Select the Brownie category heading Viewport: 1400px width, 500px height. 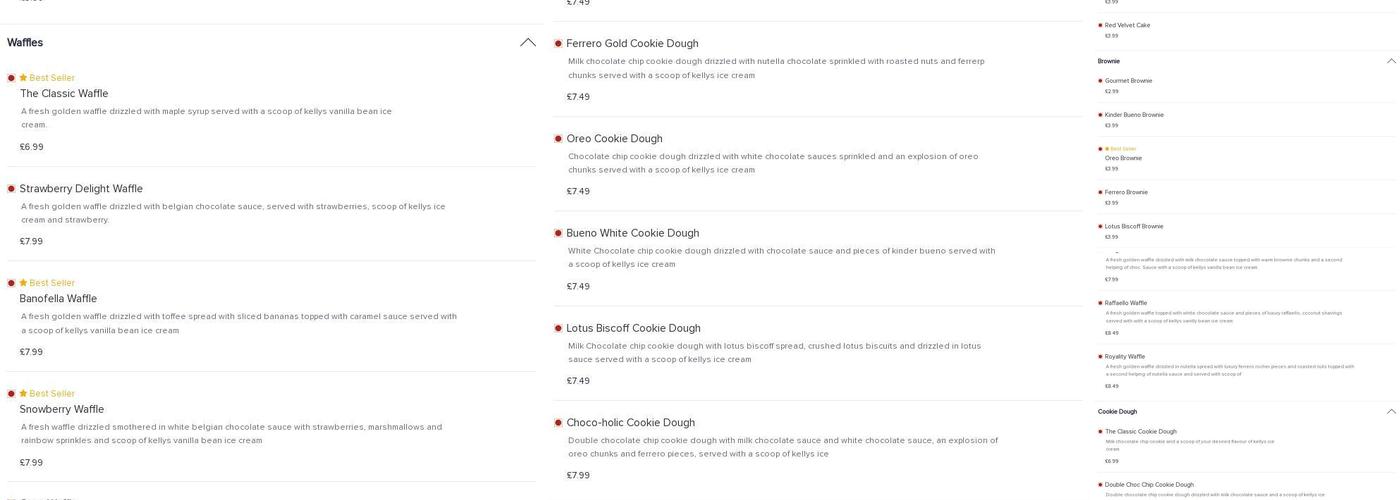[x=1108, y=61]
